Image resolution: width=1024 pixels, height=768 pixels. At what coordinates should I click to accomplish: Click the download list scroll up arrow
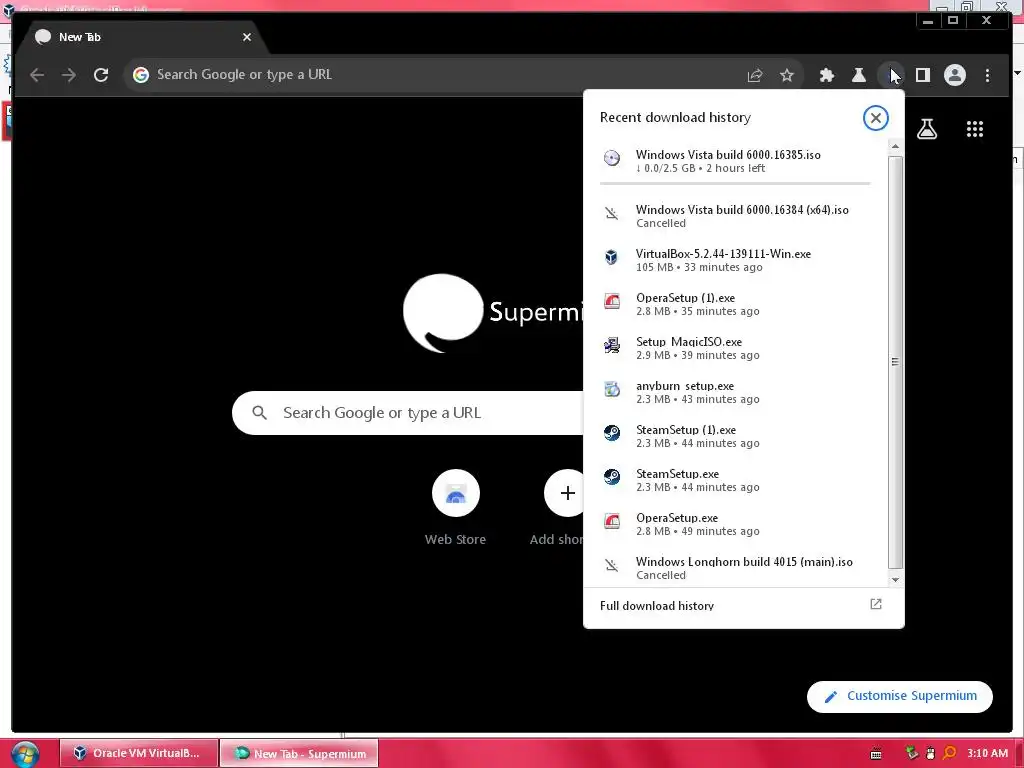[x=895, y=146]
